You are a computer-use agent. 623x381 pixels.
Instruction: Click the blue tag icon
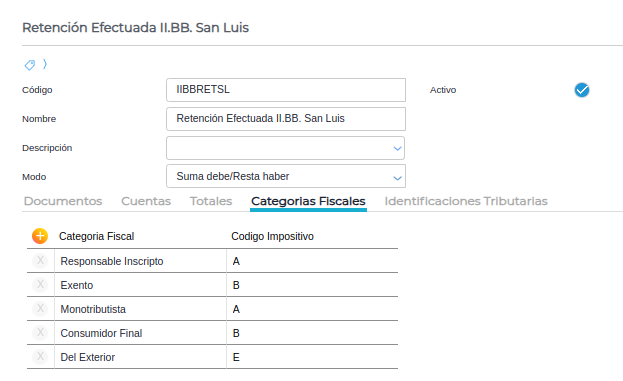coord(30,65)
